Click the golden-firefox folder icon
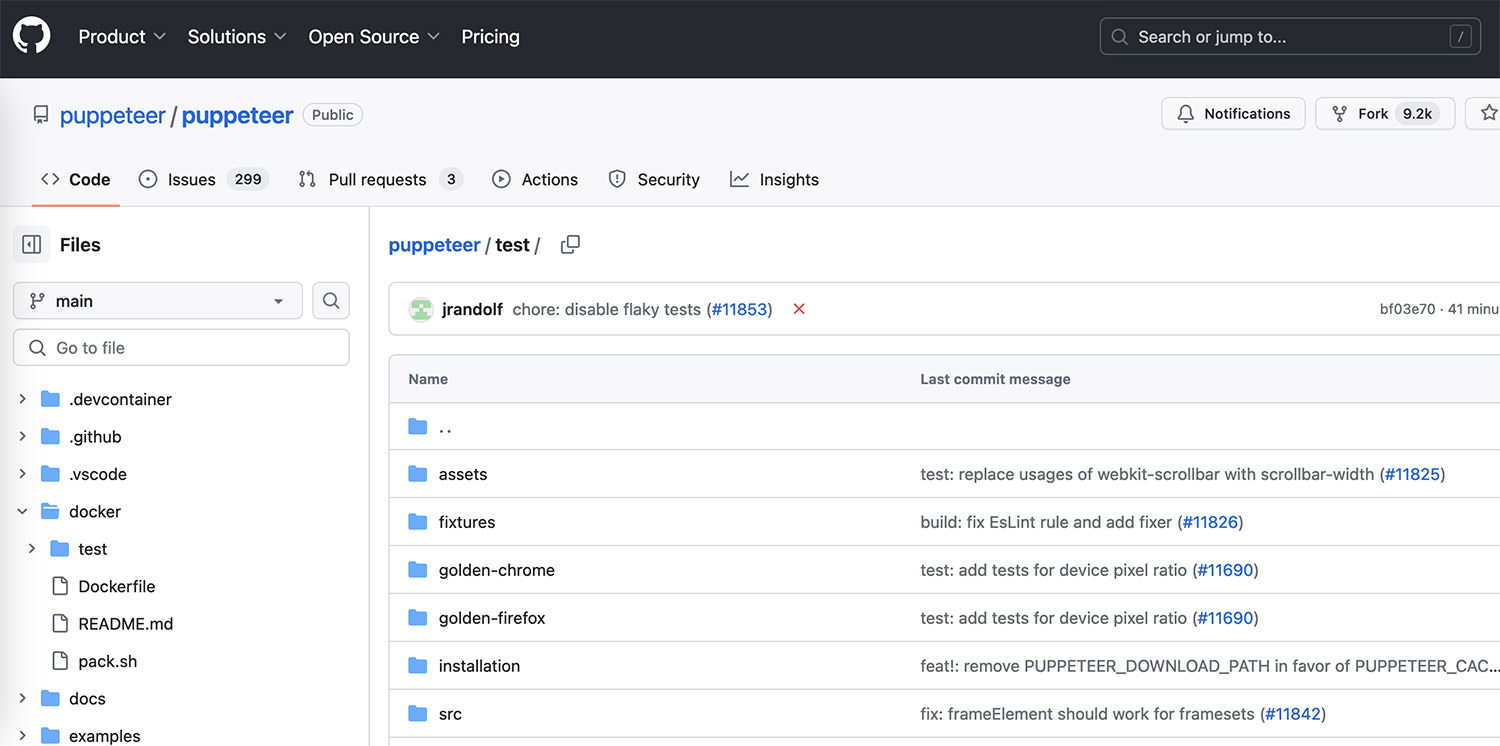The image size is (1500, 746). coord(418,618)
